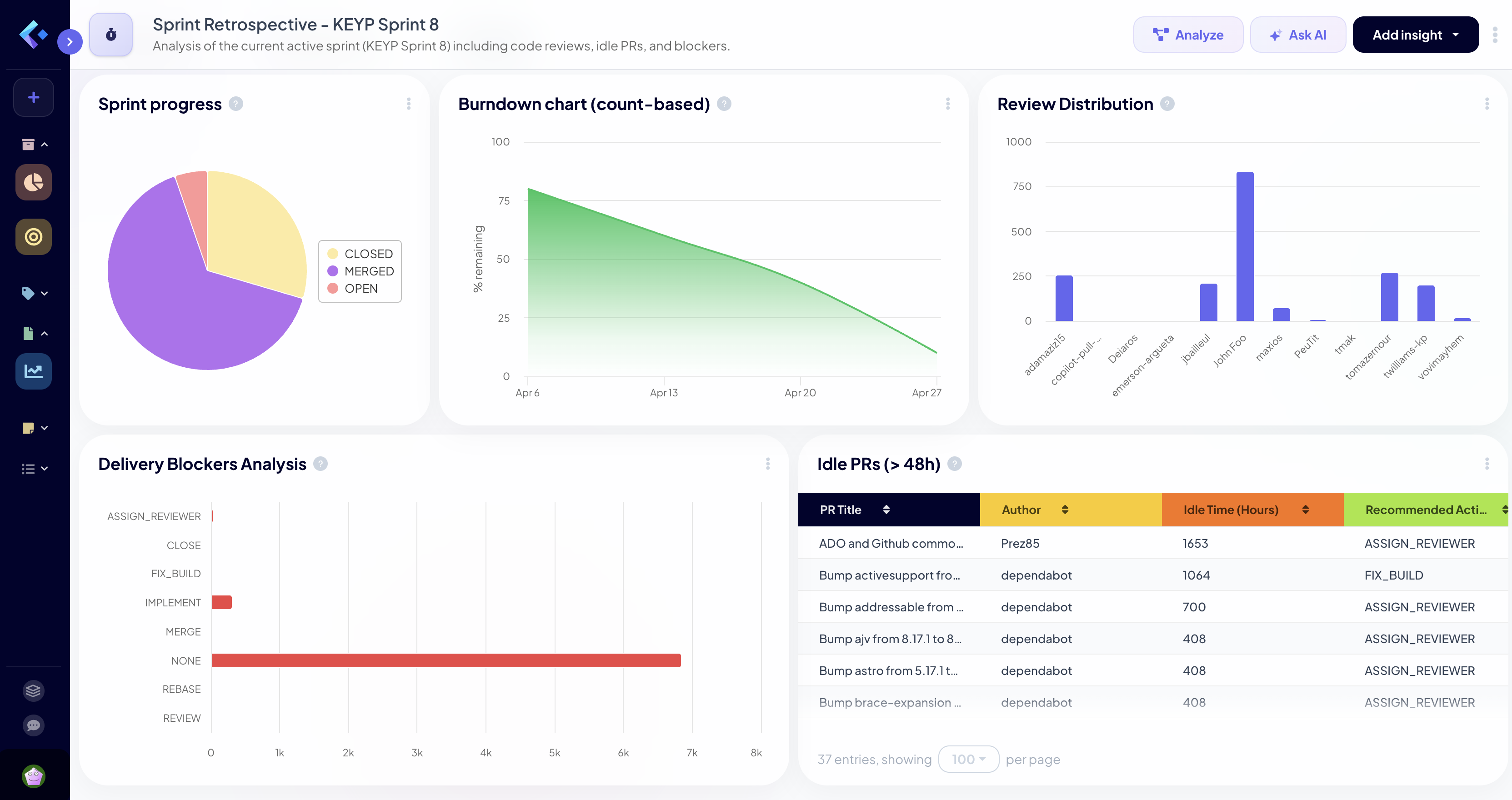This screenshot has width=1512, height=800.
Task: Click the 'Idle PRs (> 48h)' card title
Action: (x=879, y=464)
